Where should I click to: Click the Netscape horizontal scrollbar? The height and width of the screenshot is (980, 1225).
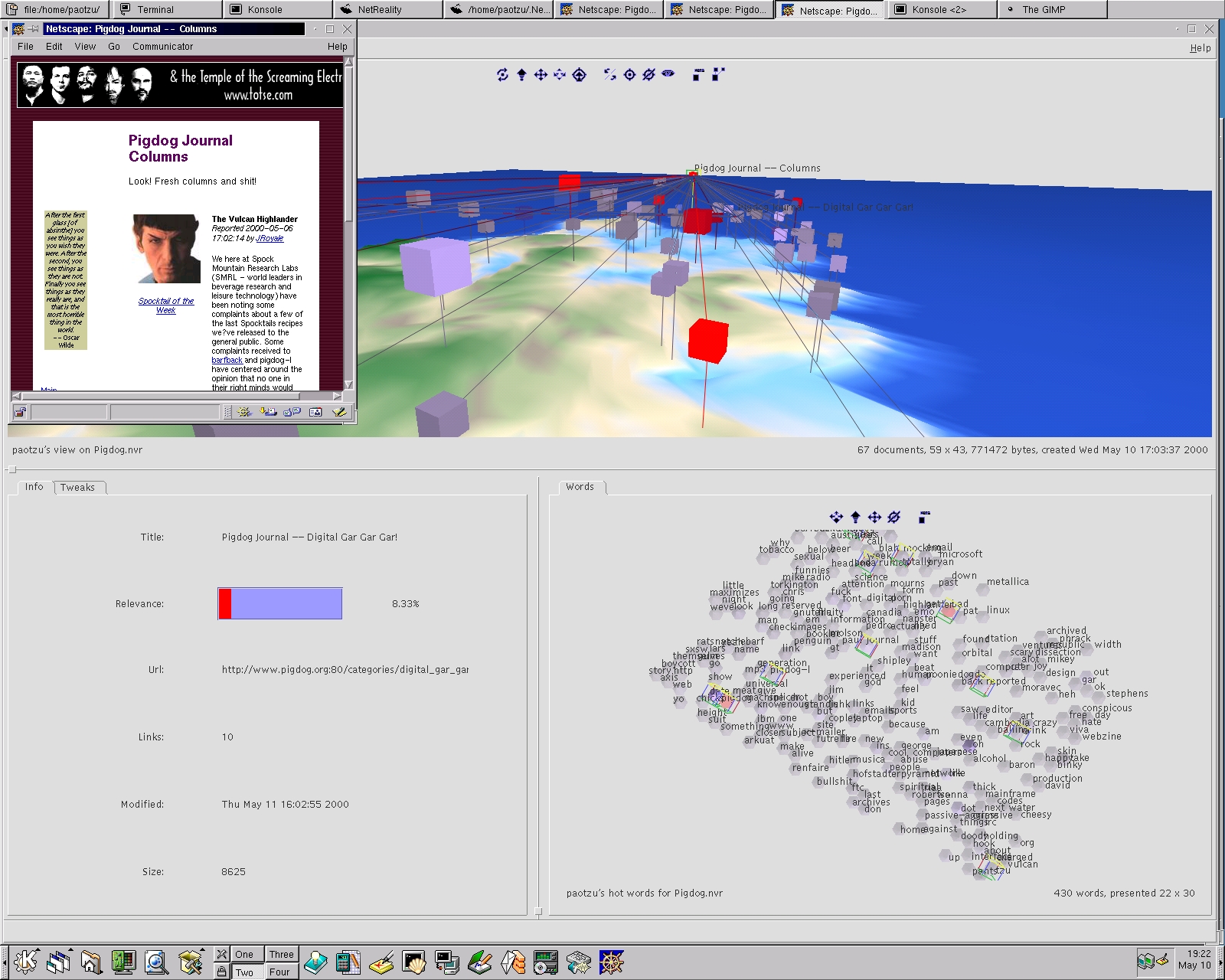[x=177, y=396]
